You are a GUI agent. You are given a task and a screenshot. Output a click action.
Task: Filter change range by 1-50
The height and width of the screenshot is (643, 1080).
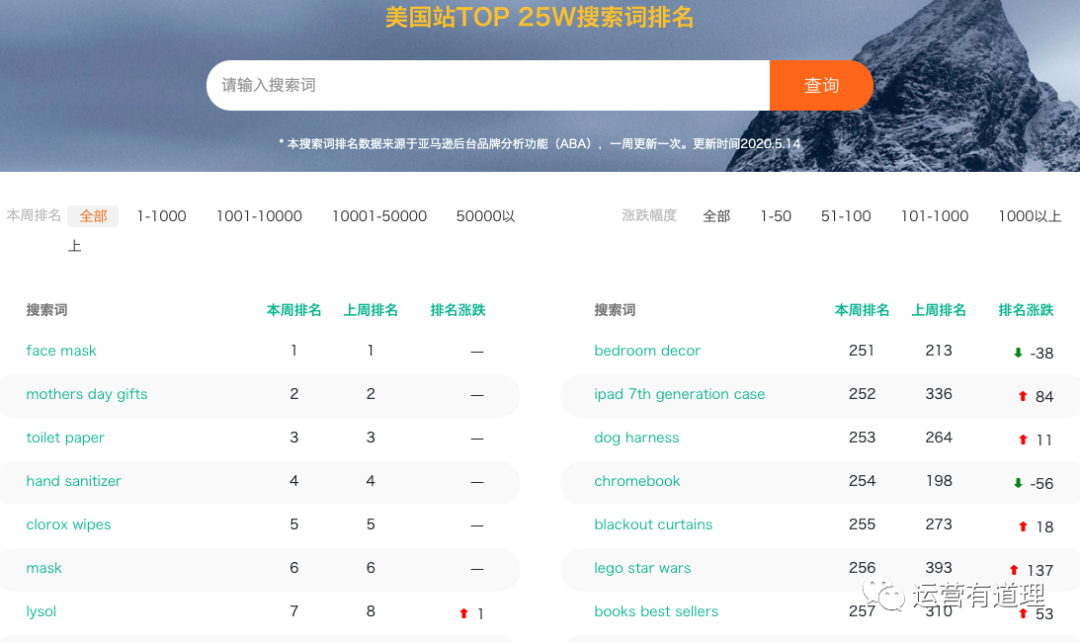tap(775, 216)
